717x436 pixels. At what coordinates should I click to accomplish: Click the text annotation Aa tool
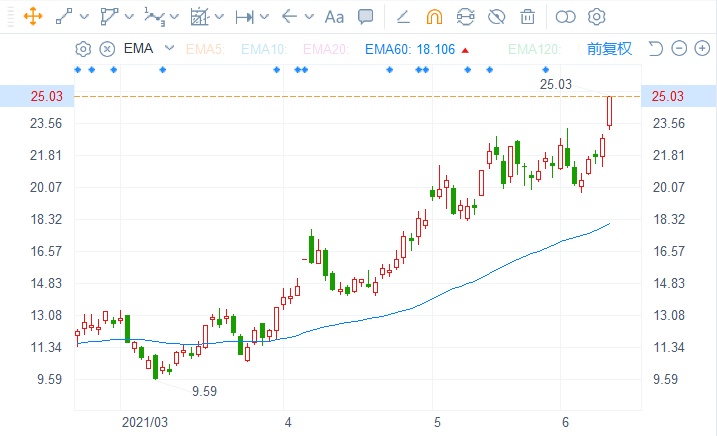tap(335, 16)
